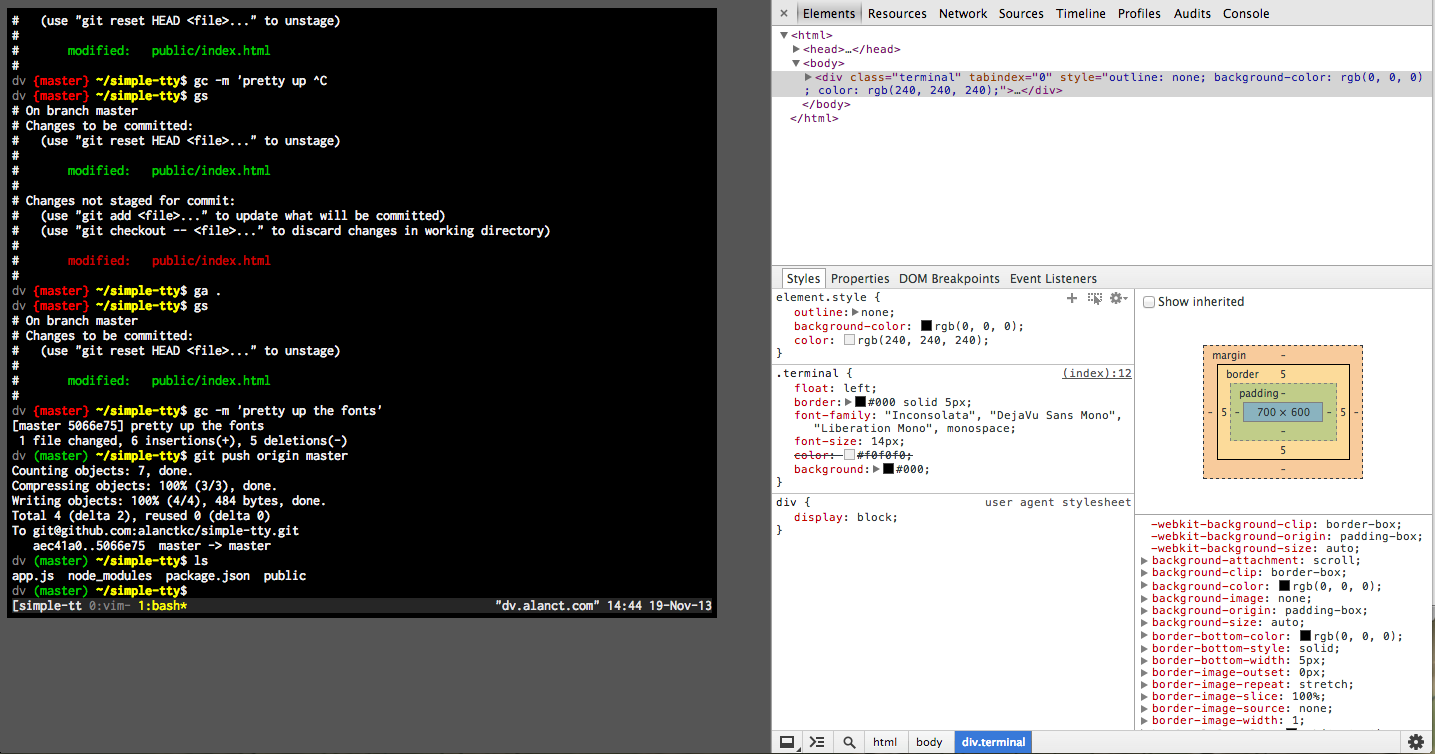The width and height of the screenshot is (1435, 754).
Task: Click element.style color rgb(240, 240, 240) swatch
Action: point(850,340)
